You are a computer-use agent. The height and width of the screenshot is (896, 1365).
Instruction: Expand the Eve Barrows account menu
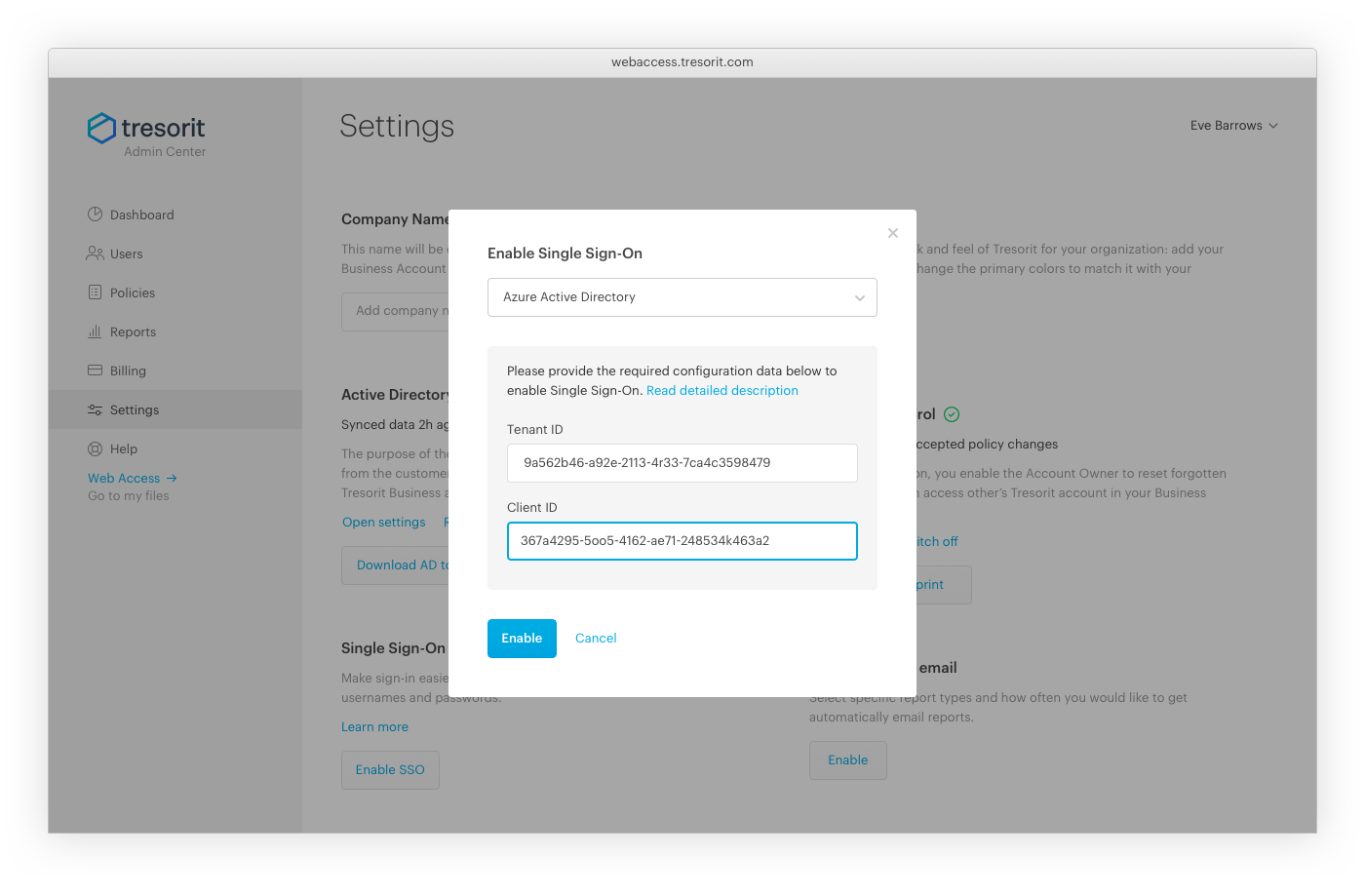1233,125
